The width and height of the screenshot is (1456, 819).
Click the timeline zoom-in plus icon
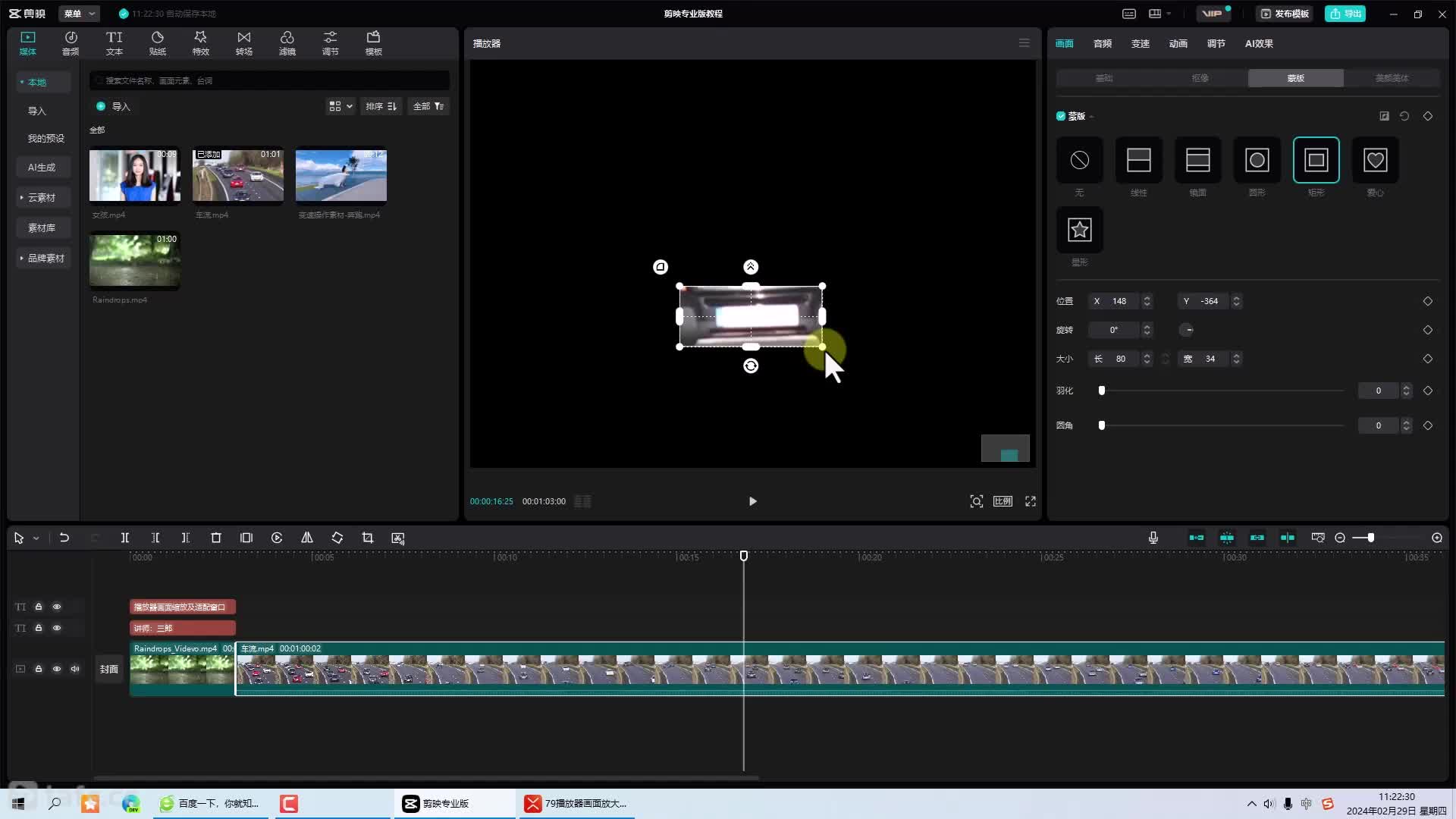(1437, 538)
